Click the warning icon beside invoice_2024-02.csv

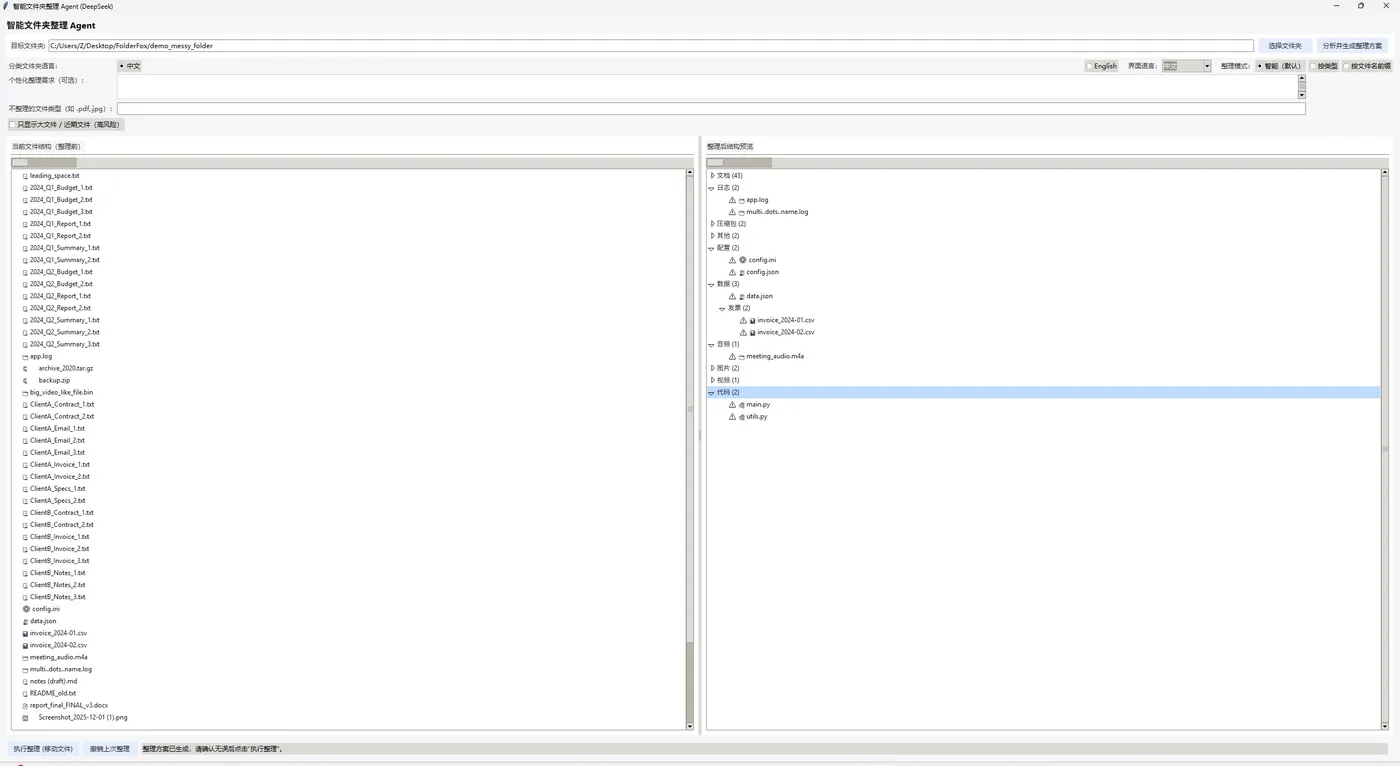pos(743,332)
